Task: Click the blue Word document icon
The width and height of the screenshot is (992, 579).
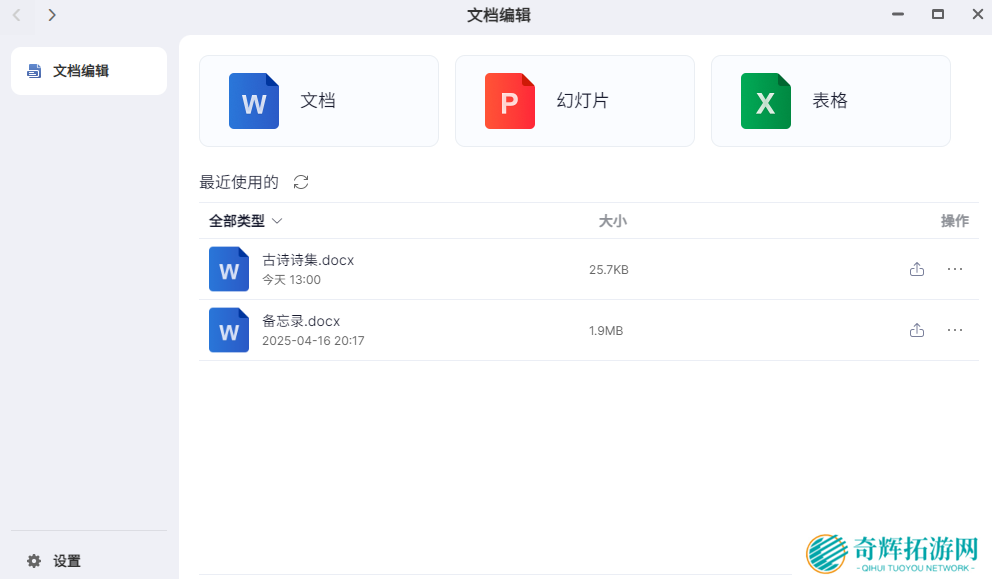Action: coord(254,101)
